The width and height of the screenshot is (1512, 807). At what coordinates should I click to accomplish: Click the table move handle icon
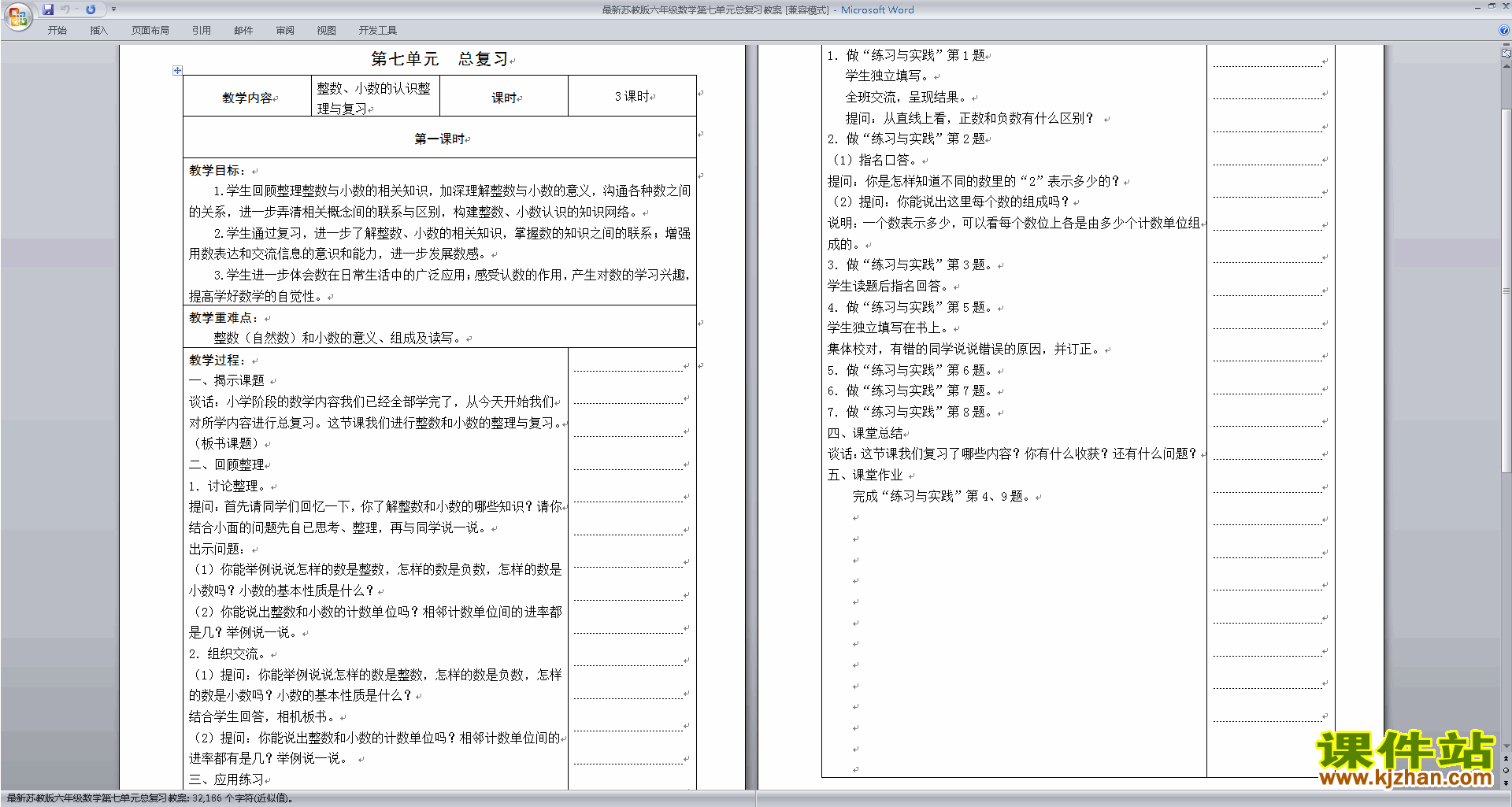177,70
